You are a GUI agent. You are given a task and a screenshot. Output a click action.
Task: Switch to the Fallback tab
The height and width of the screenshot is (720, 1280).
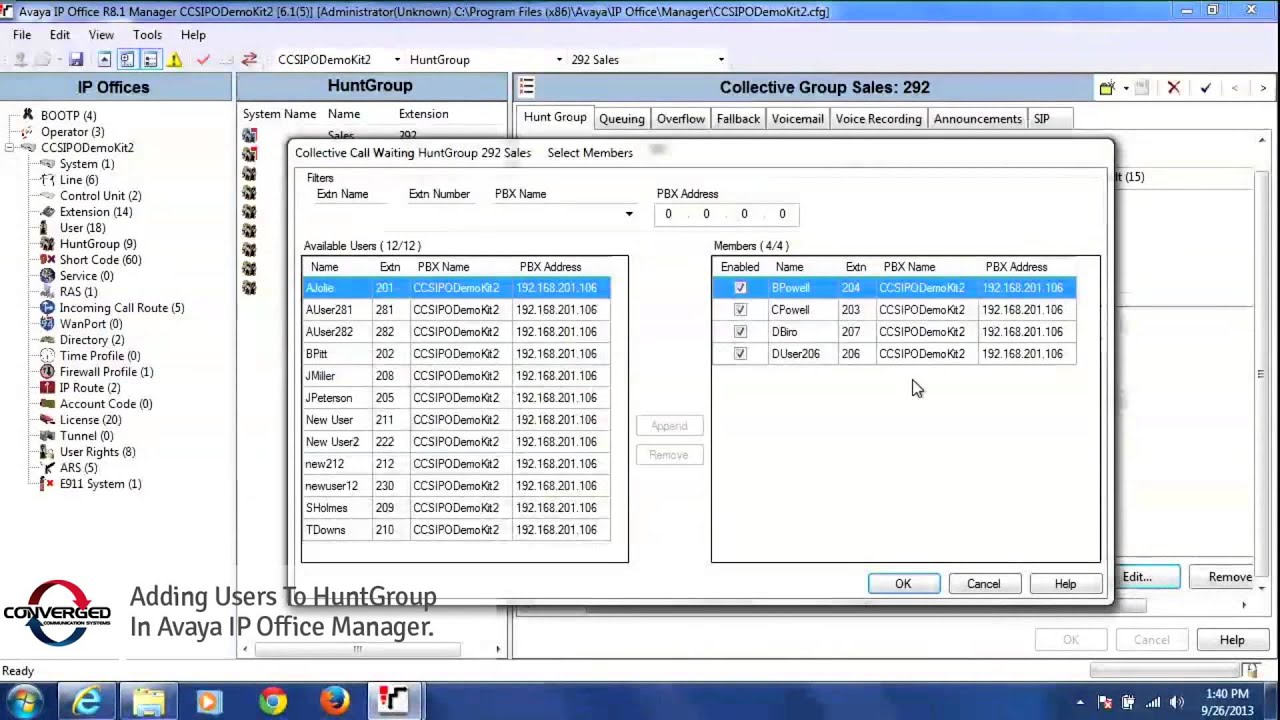pos(738,119)
